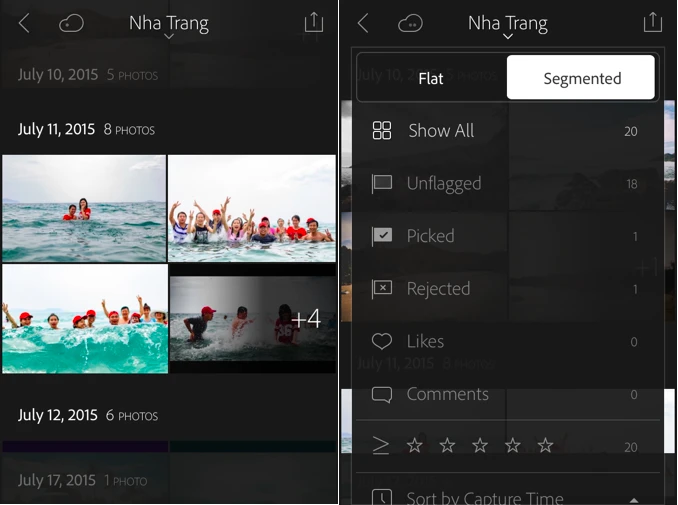This screenshot has height=505, width=678.
Task: Filter by Picked photos
Action: (430, 236)
